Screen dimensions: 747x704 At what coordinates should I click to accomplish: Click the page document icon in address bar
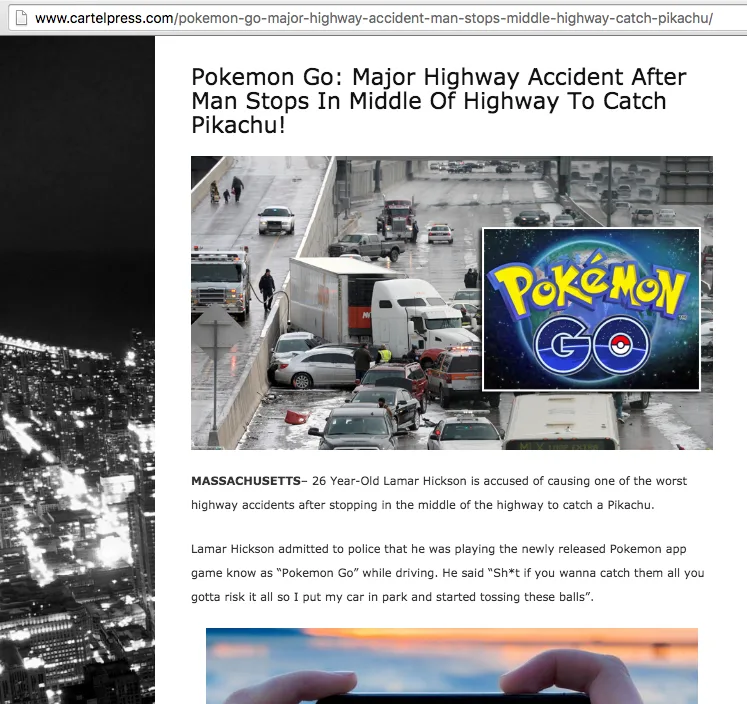coord(21,18)
